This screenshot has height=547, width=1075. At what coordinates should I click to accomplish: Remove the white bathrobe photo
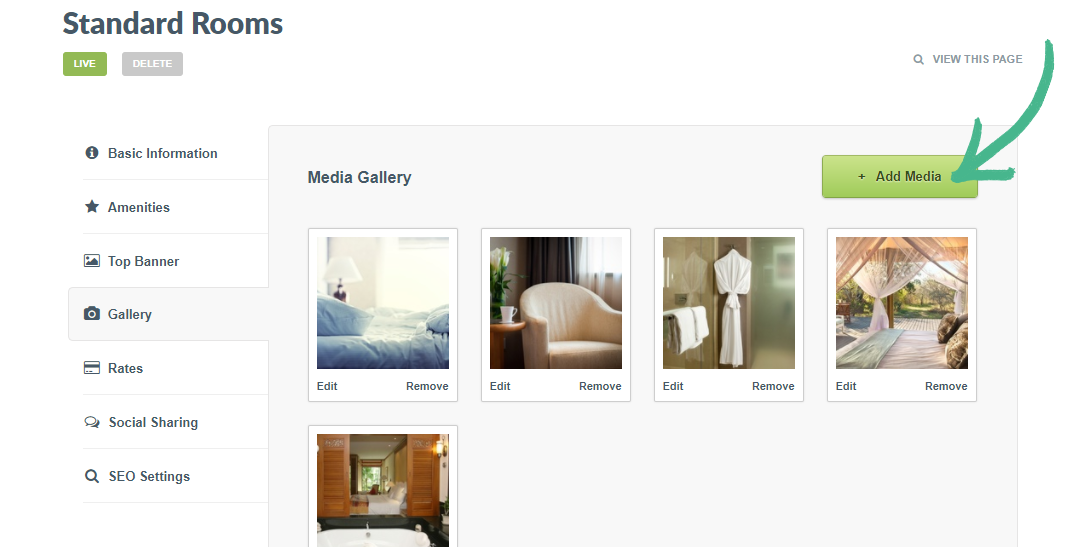(x=773, y=386)
